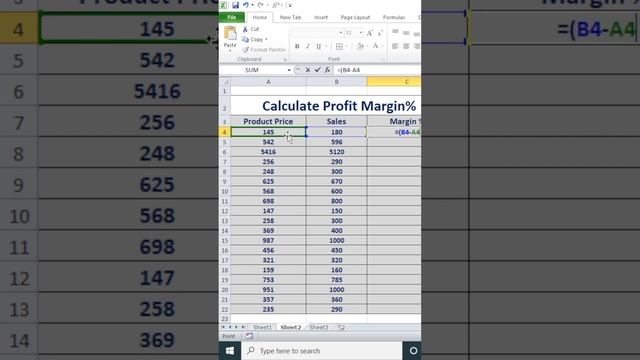640x360 pixels.
Task: Click Product Price cell with value 5416
Action: [268, 152]
